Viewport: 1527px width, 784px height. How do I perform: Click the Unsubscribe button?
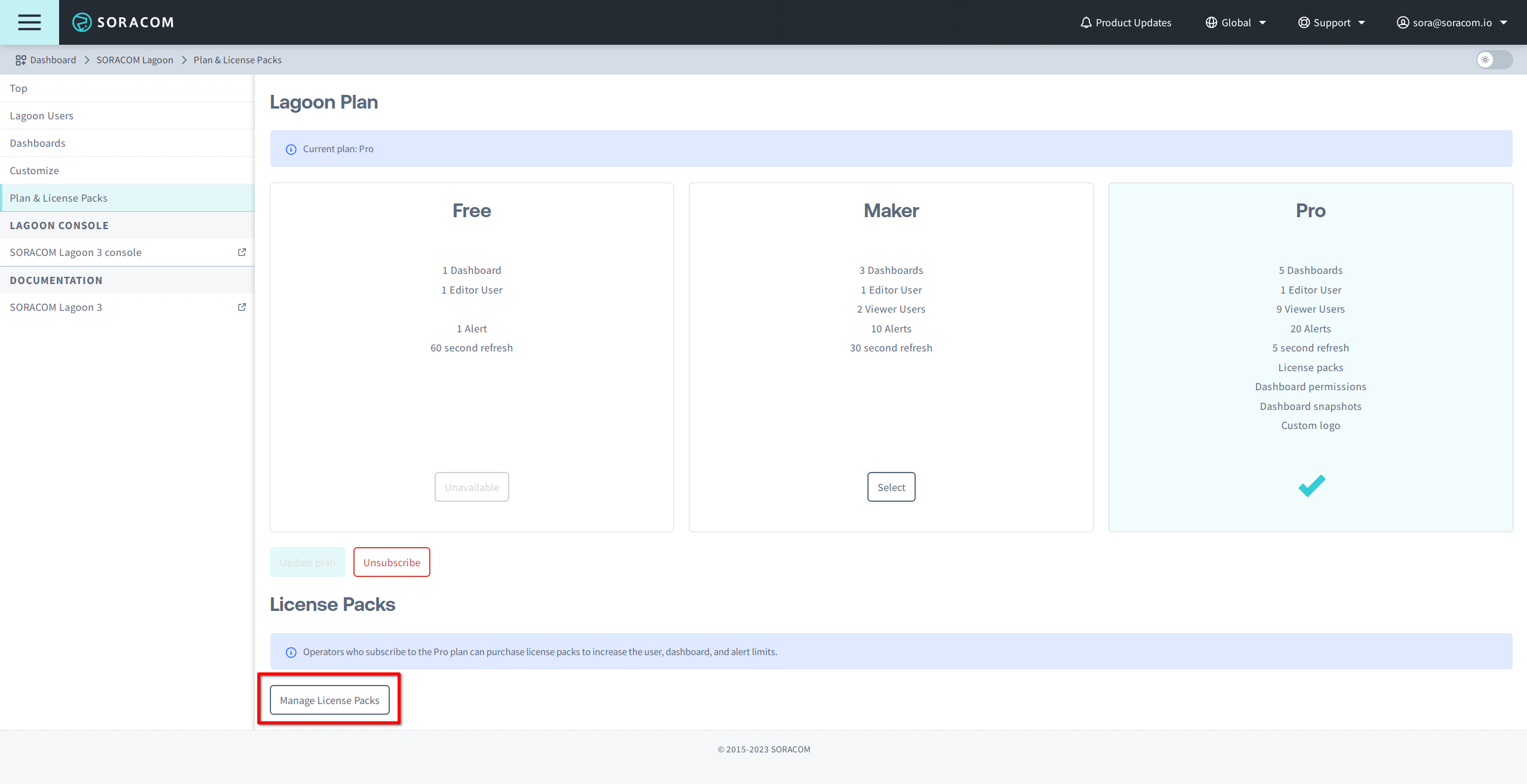coord(392,562)
